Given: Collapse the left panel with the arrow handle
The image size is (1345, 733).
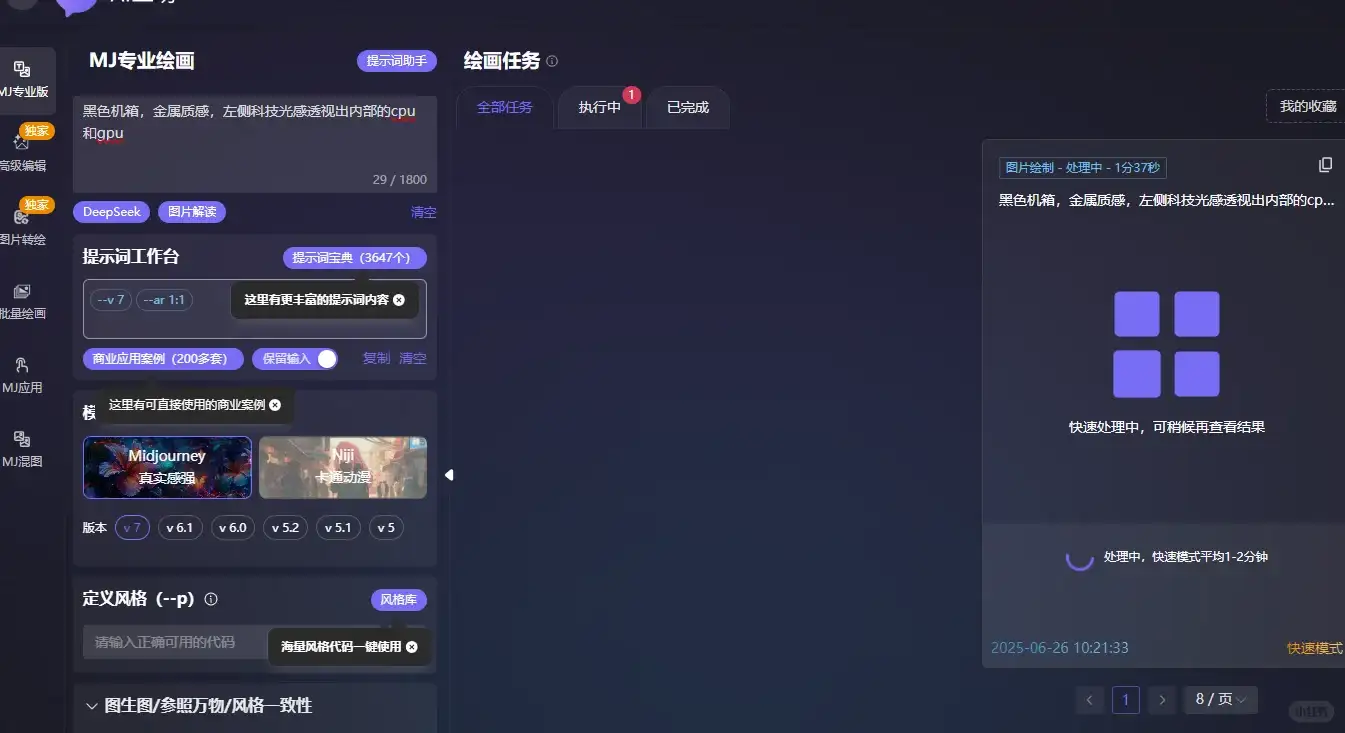Looking at the screenshot, I should coord(449,474).
